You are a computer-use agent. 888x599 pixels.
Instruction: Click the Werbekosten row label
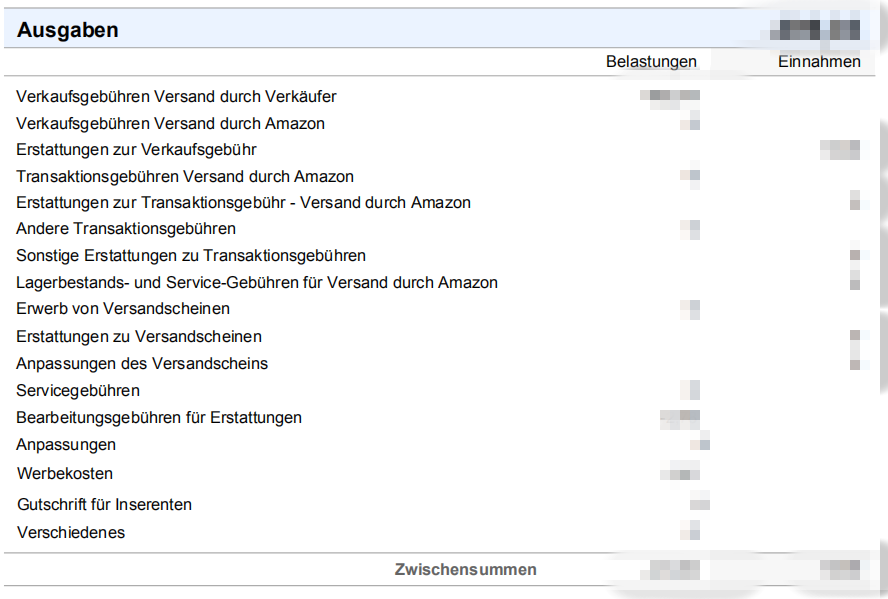(65, 474)
